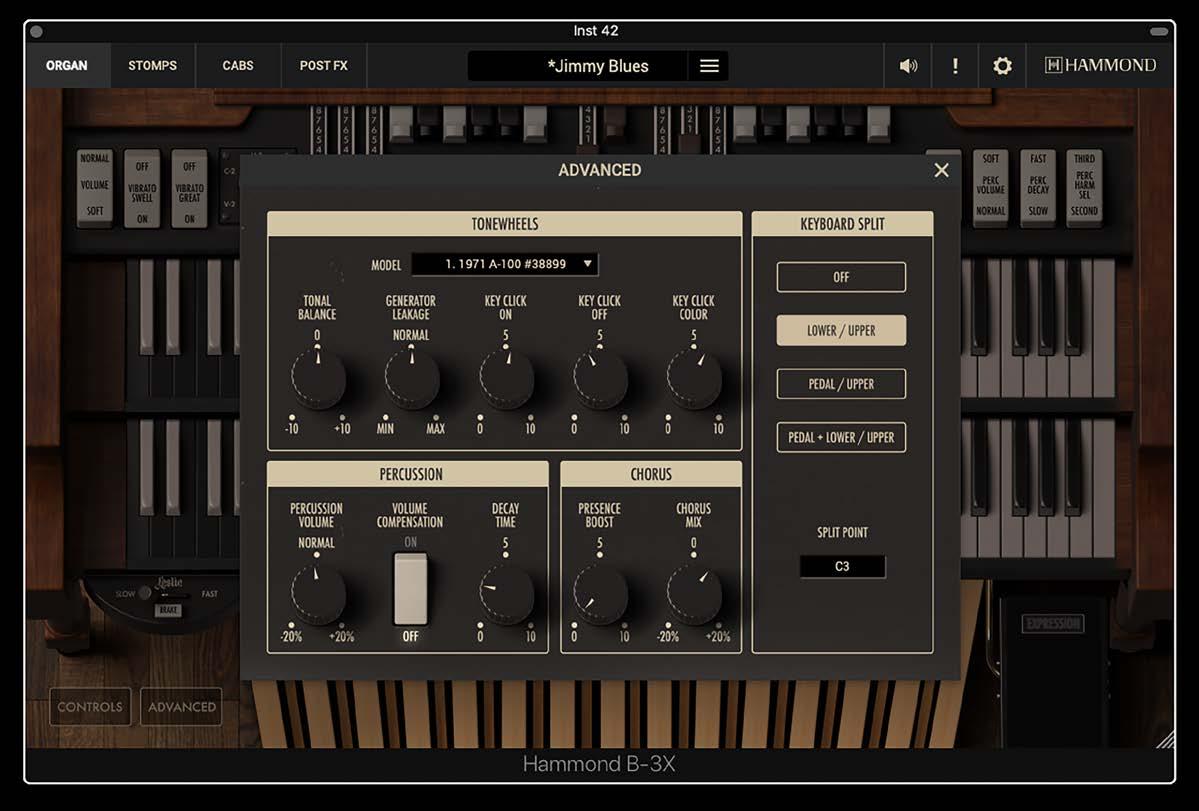
Task: Set keyboard split to OFF
Action: click(841, 277)
